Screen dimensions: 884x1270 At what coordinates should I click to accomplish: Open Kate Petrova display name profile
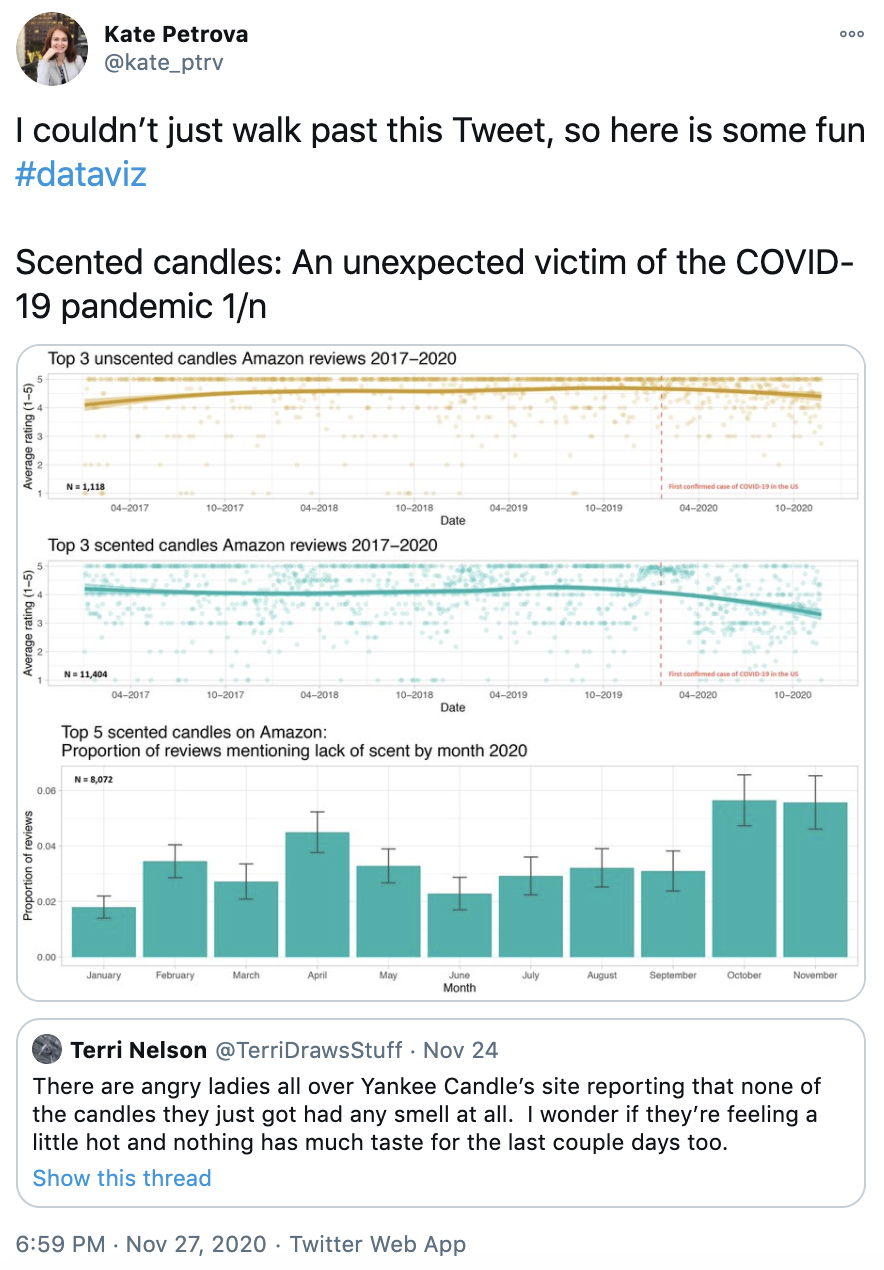click(176, 35)
